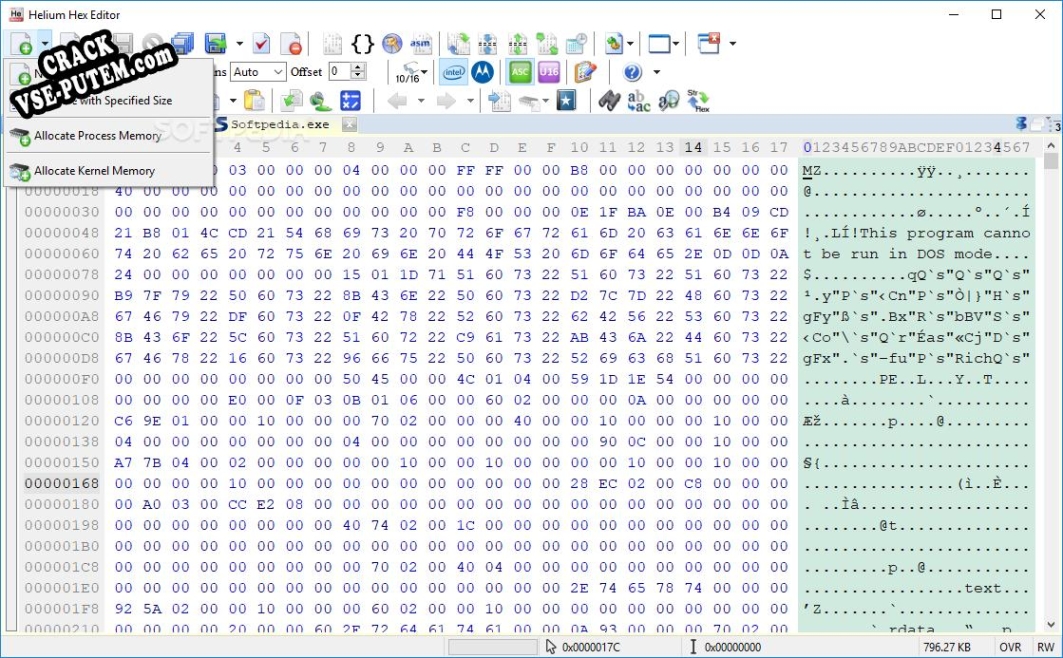Toggle ASC ASCII text encoding
The height and width of the screenshot is (658, 1063).
click(x=520, y=72)
